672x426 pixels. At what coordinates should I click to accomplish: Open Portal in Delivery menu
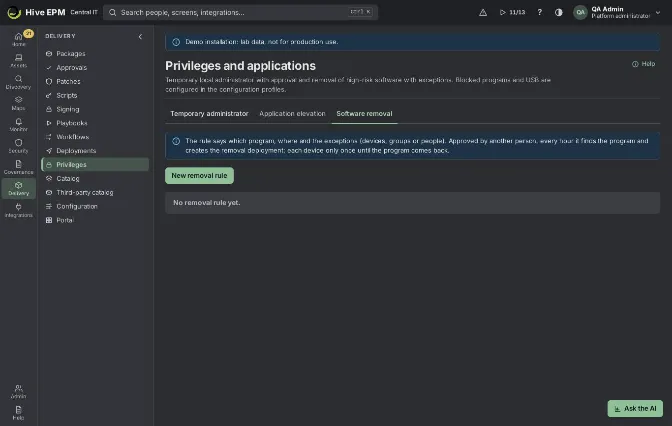pos(95,220)
